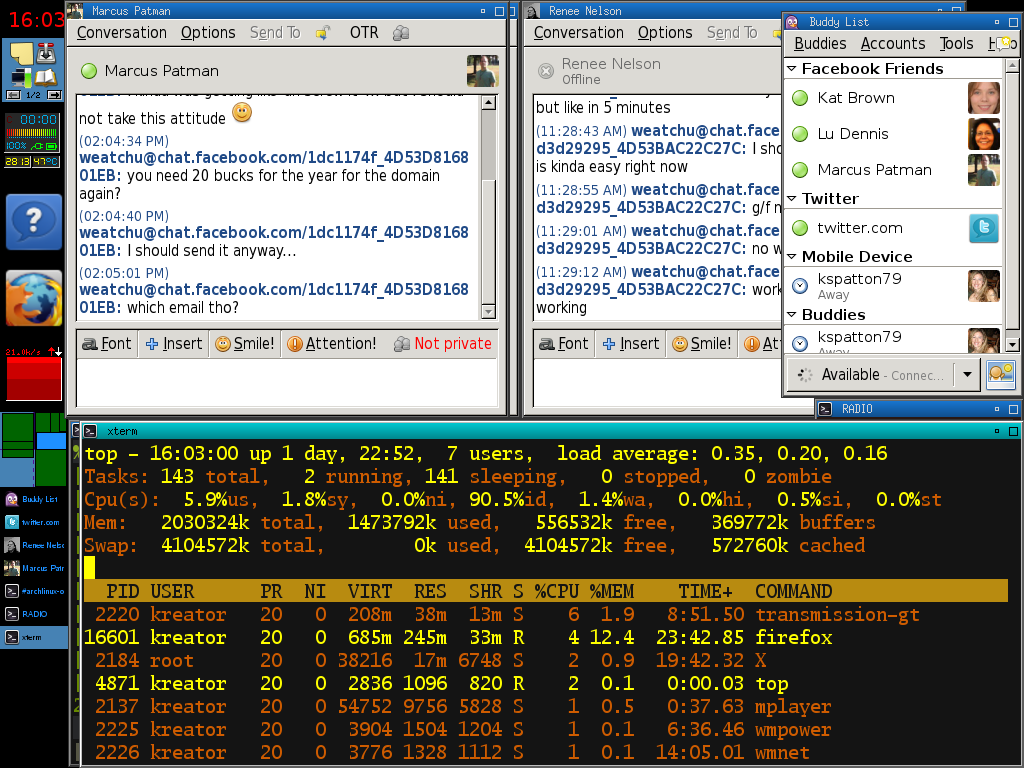The height and width of the screenshot is (768, 1024).
Task: Click the message input field in Marcus Patman window
Action: pos(287,383)
